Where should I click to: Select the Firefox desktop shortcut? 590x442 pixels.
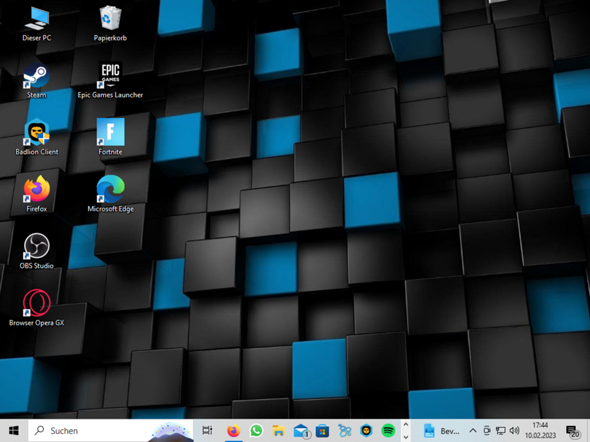36,194
